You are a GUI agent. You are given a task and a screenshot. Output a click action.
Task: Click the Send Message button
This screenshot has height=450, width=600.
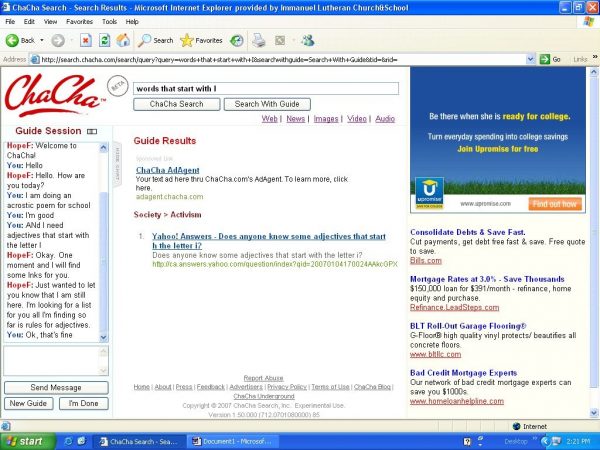click(x=56, y=388)
